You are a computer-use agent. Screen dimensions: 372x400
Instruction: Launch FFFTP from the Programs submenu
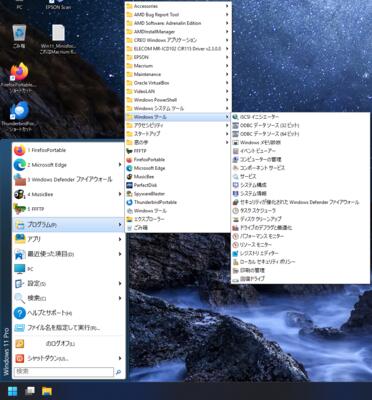[178, 151]
